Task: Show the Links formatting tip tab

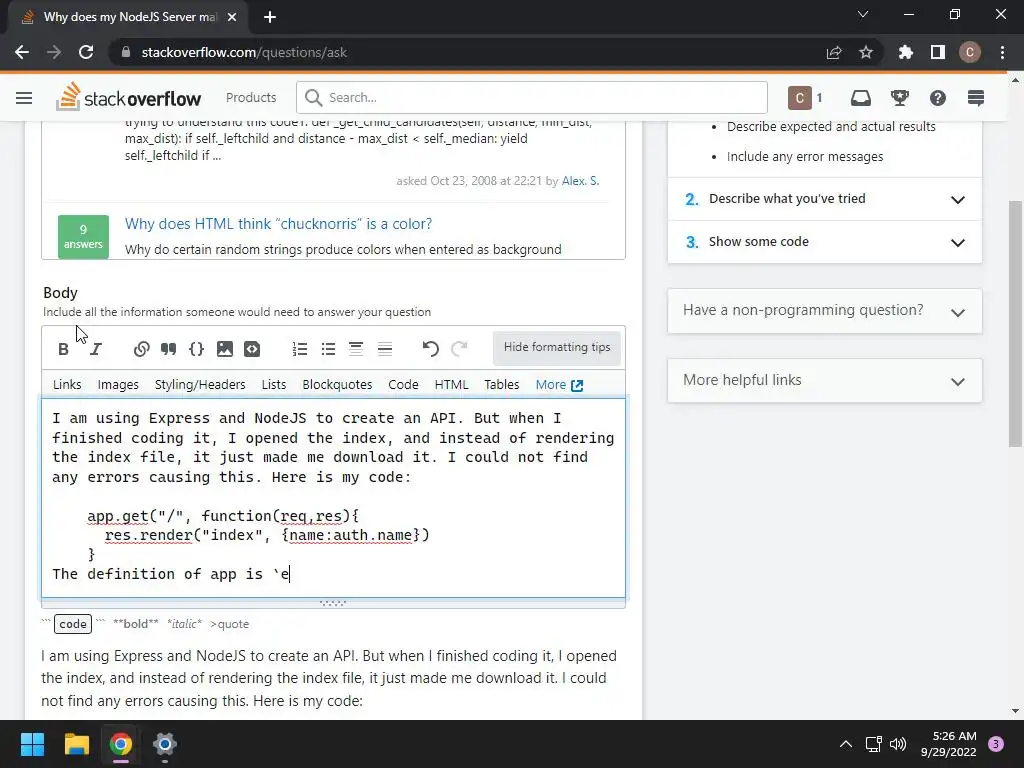Action: pos(67,385)
